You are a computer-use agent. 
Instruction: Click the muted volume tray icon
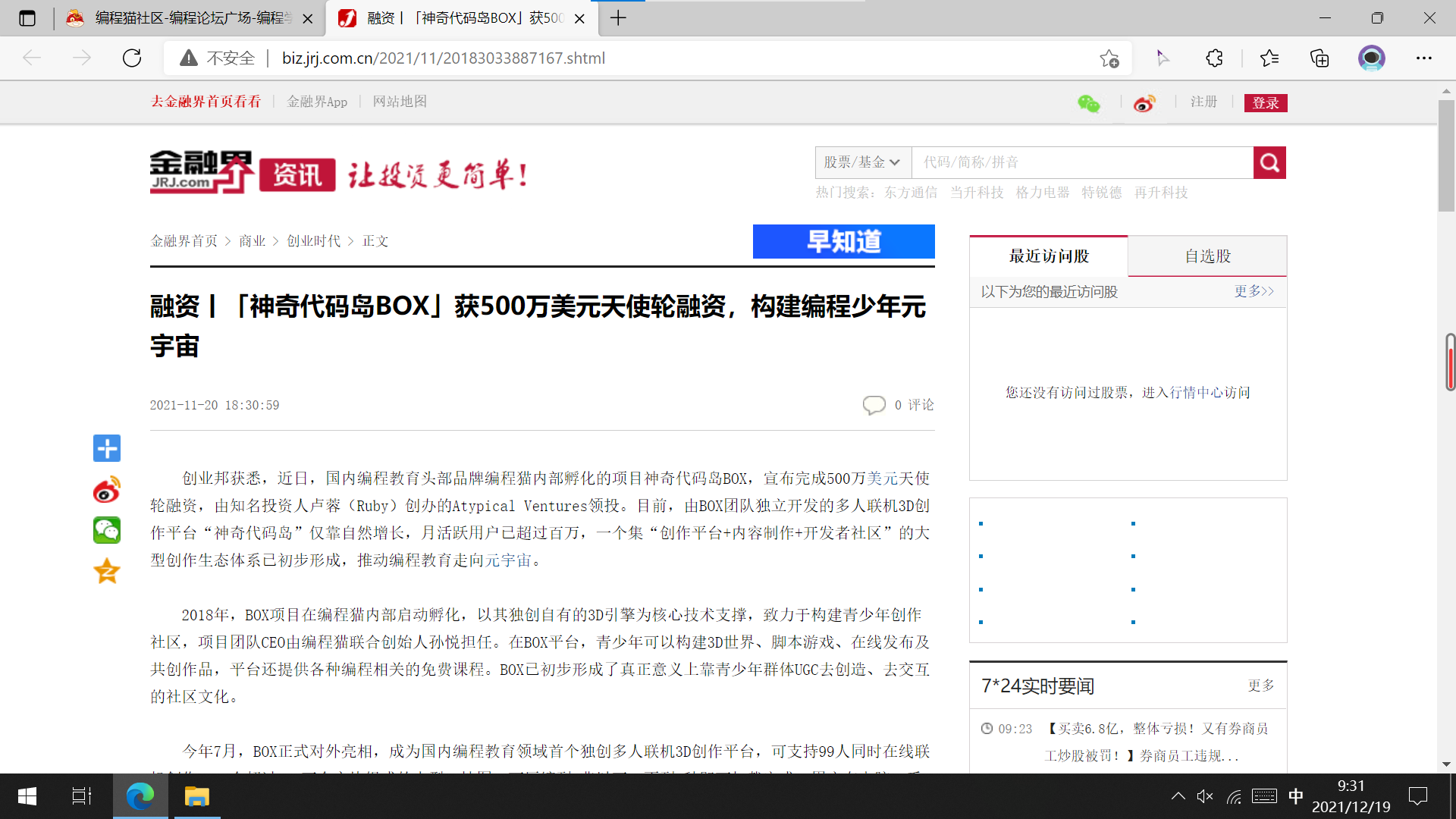click(x=1205, y=796)
